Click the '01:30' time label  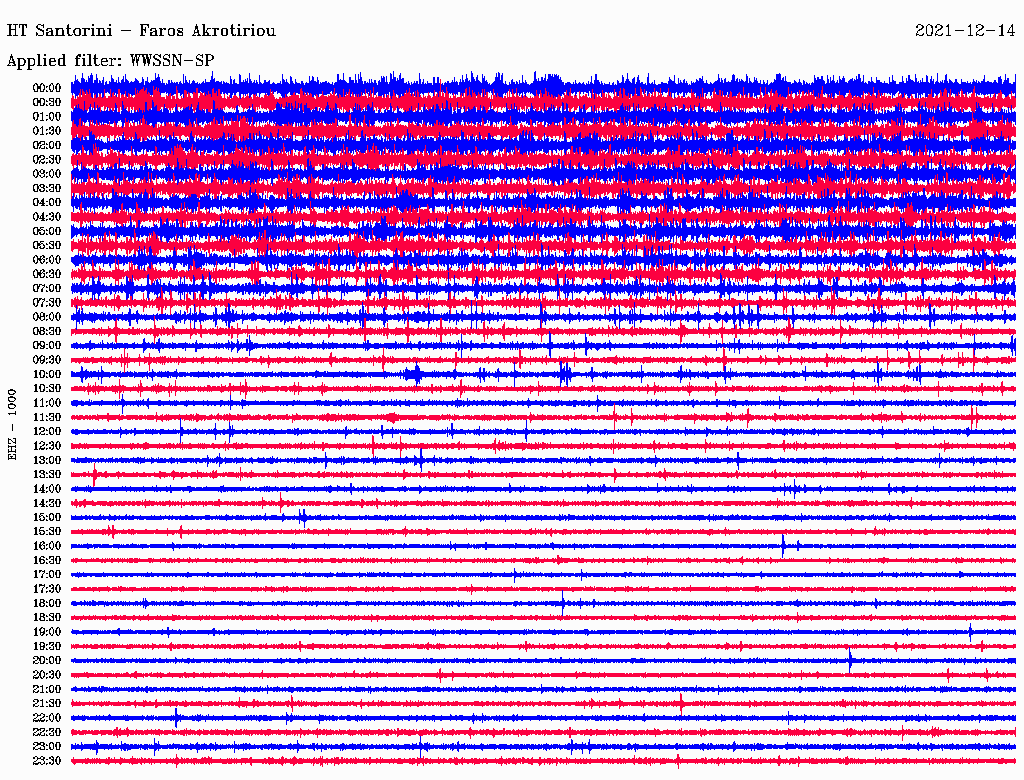click(47, 131)
